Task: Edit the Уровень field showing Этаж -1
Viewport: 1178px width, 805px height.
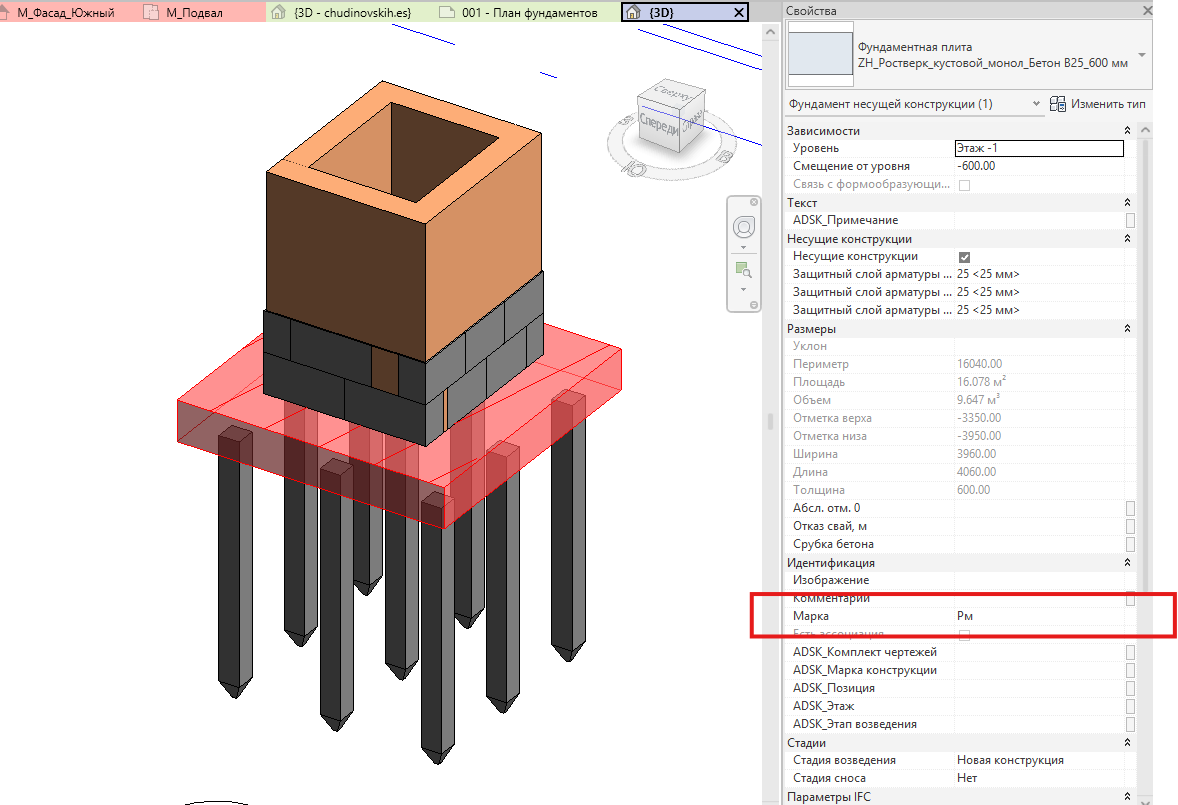Action: click(x=1039, y=149)
